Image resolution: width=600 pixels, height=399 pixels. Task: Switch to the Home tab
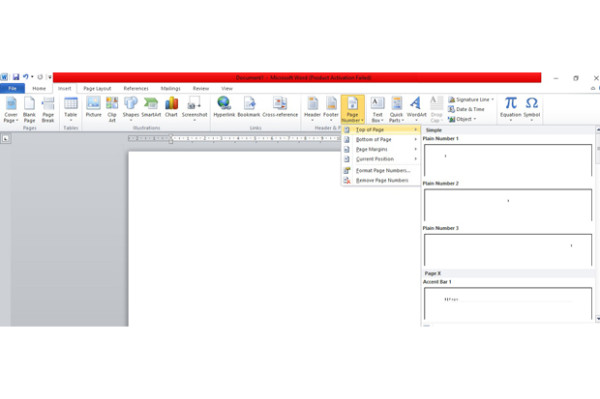[x=39, y=88]
